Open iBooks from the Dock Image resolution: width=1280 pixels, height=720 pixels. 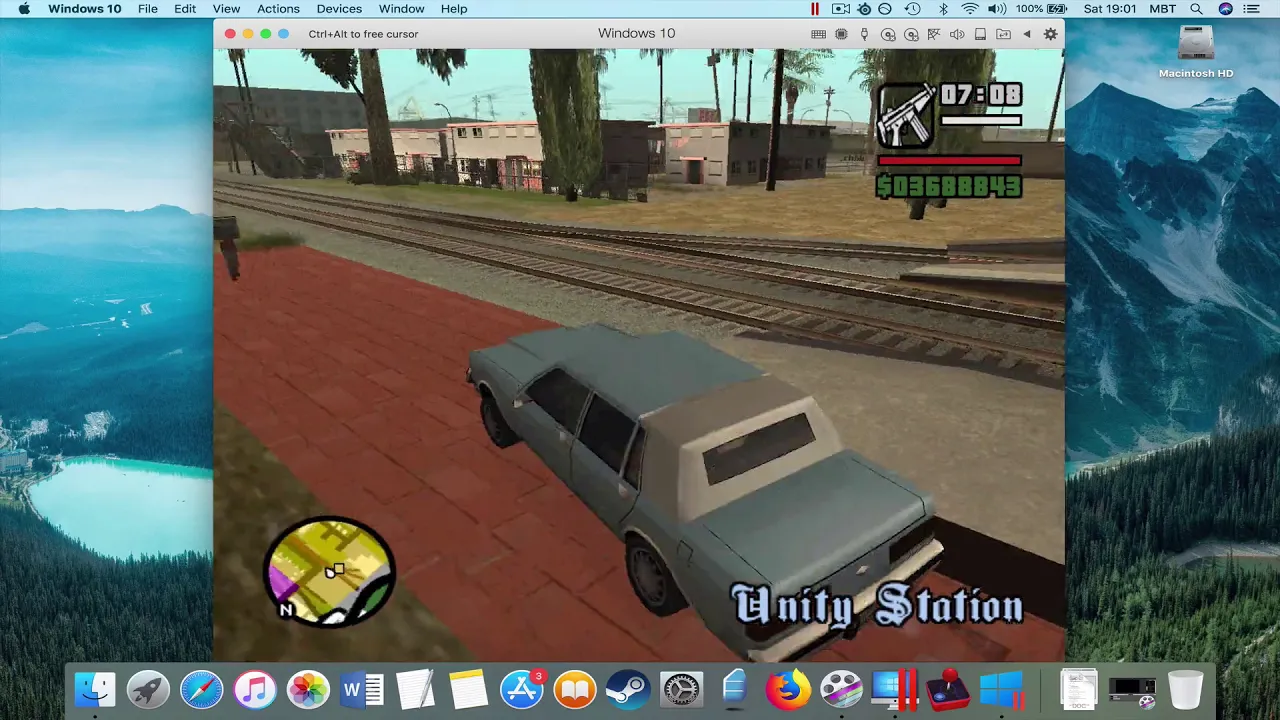point(575,690)
